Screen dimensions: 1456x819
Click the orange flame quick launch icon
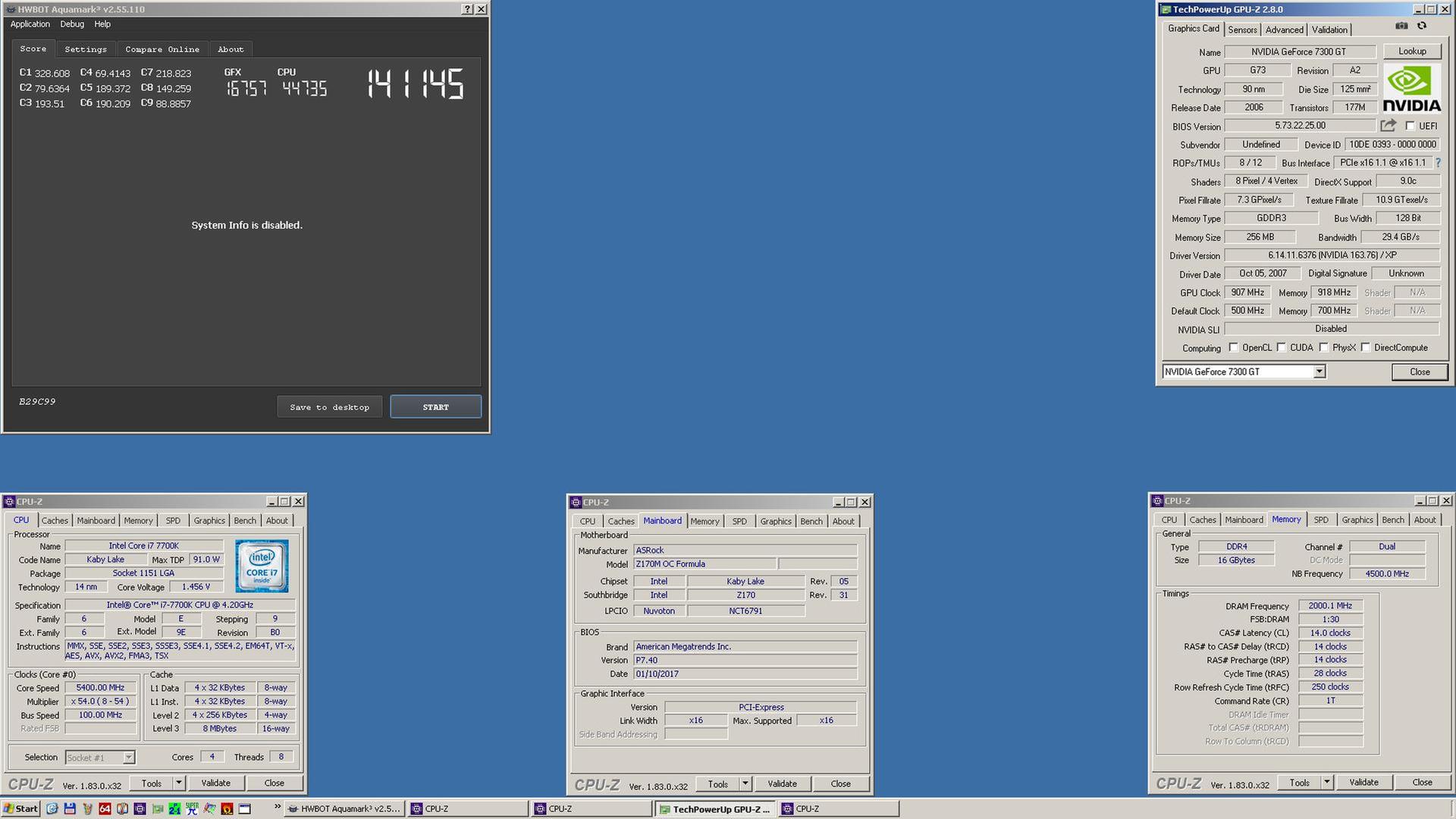[x=227, y=808]
